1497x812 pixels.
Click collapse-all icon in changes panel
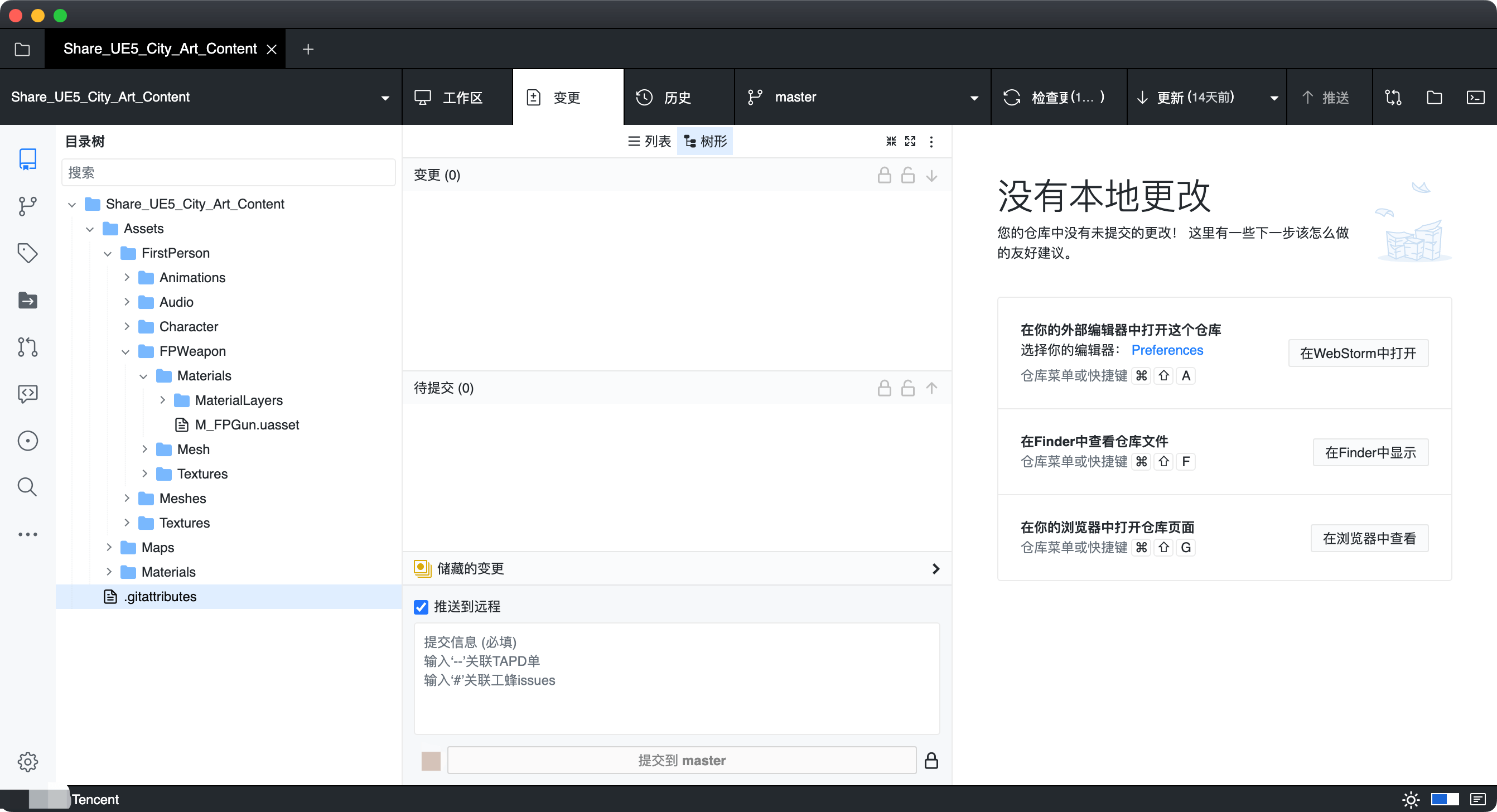tap(891, 141)
